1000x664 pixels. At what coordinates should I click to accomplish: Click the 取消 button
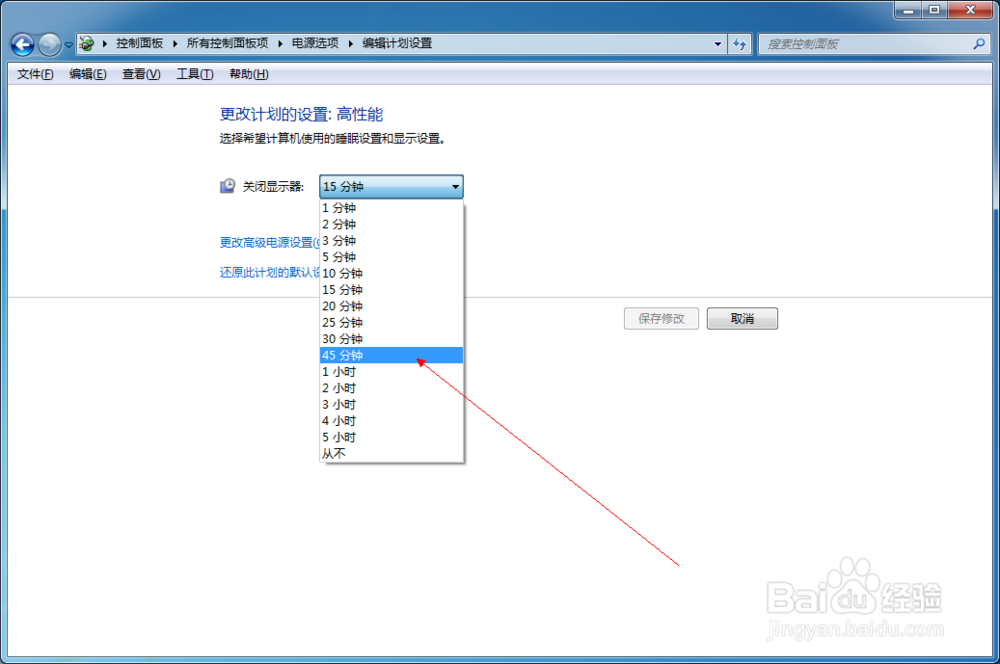[x=742, y=318]
